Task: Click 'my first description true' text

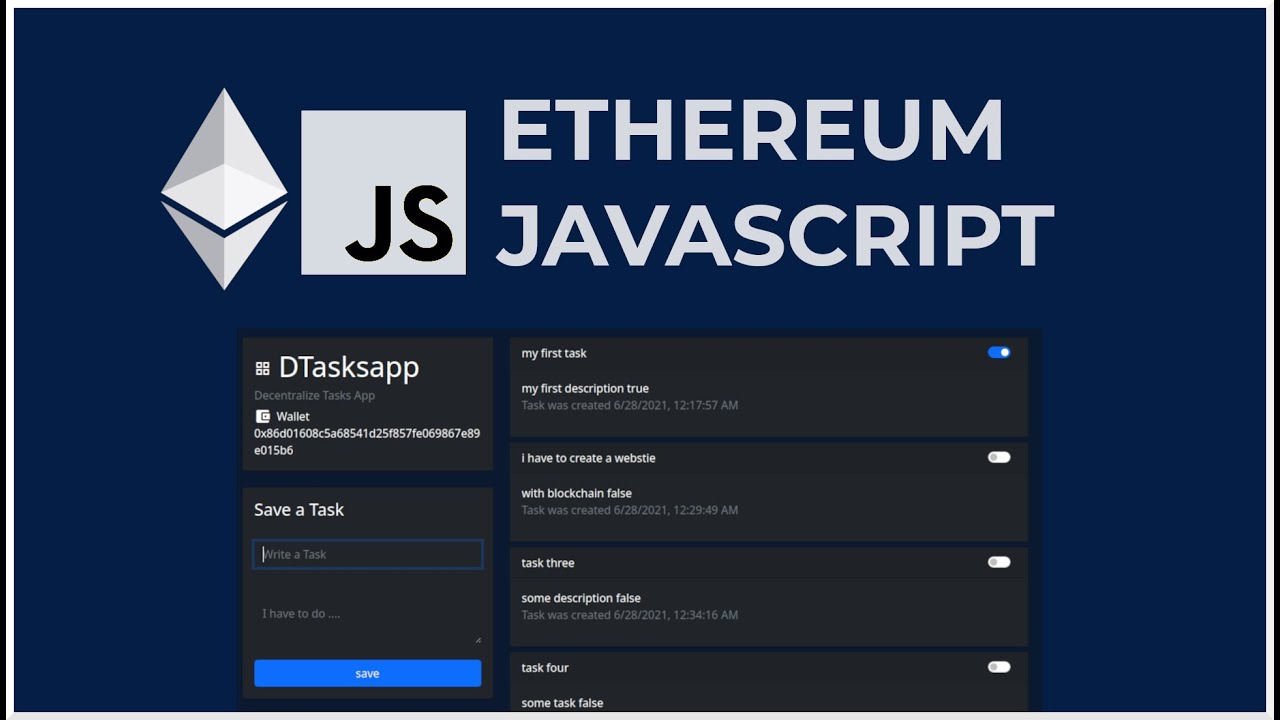Action: point(585,388)
